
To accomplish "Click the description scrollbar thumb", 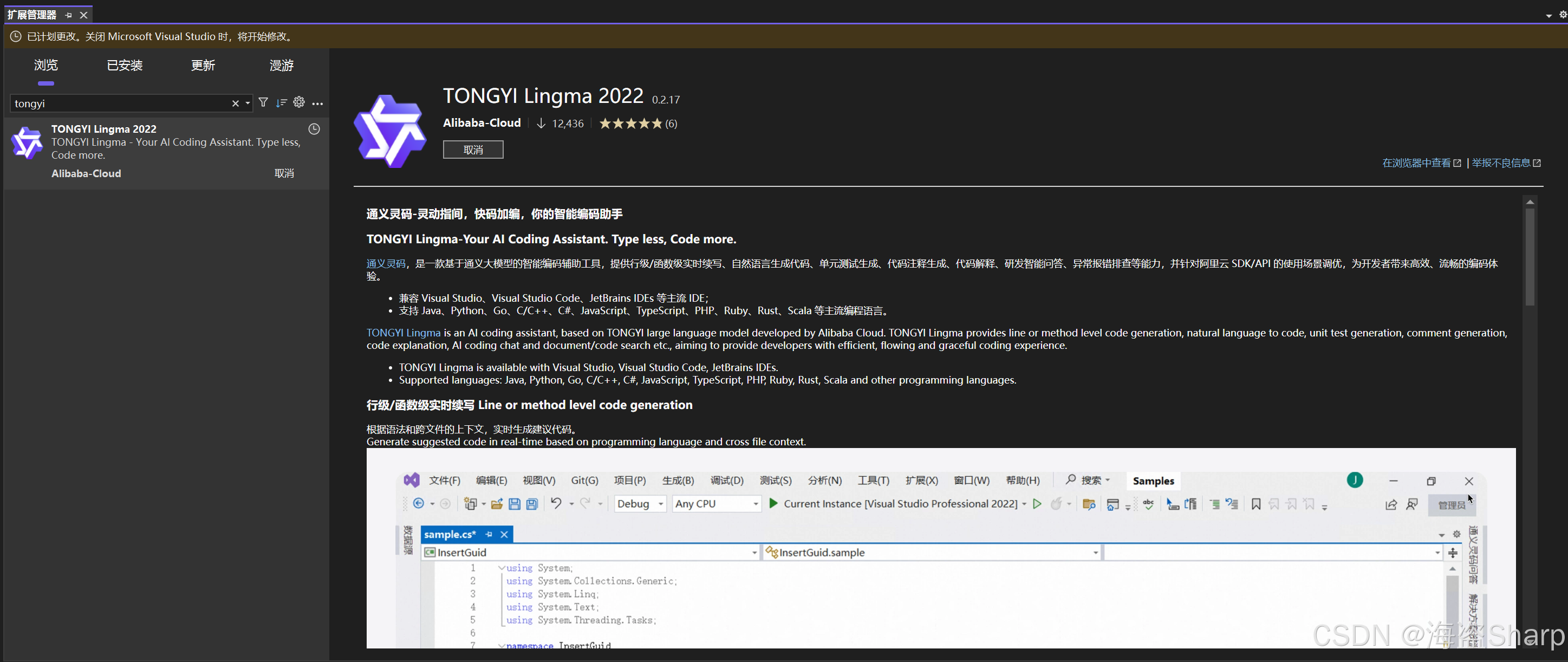I will coord(1530,257).
